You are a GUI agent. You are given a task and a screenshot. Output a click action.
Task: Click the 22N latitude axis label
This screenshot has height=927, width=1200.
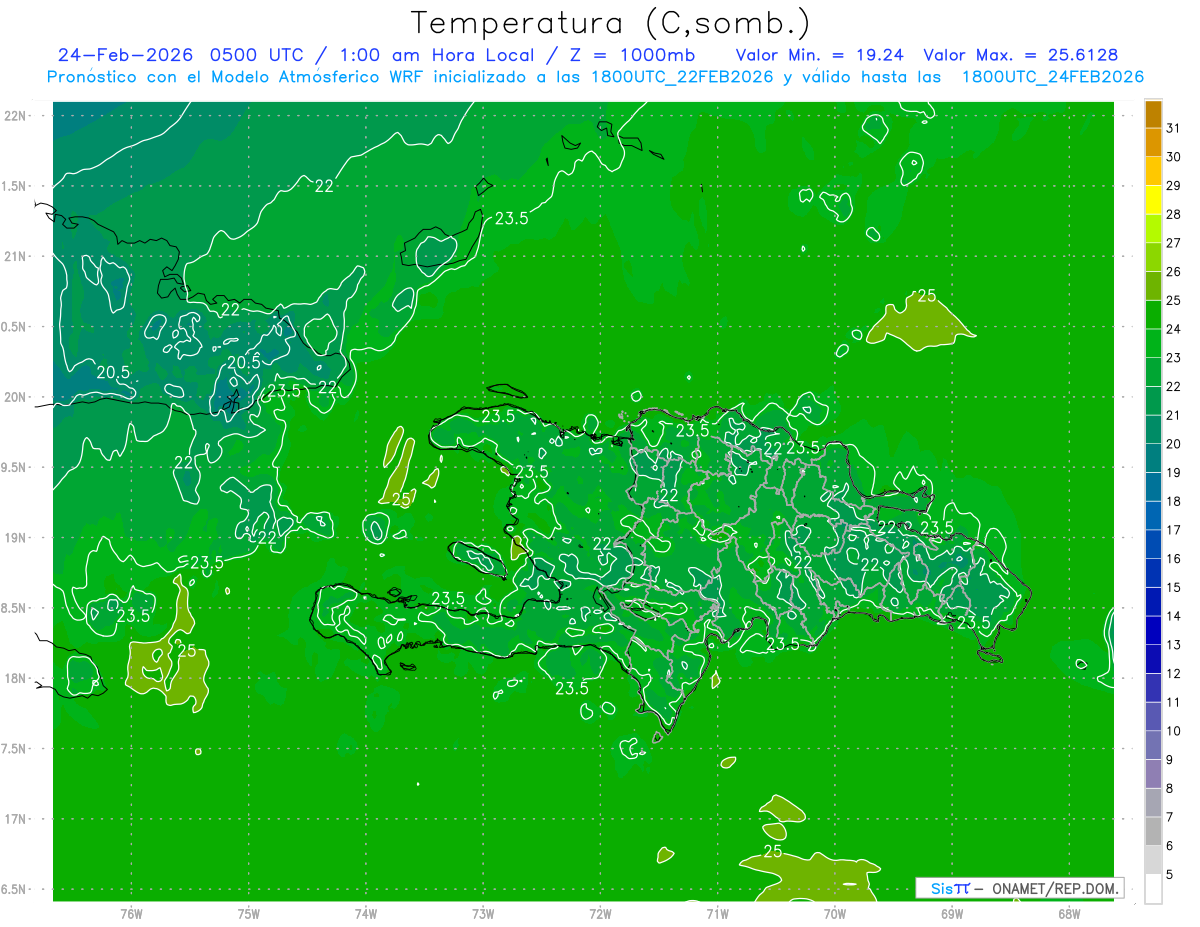tap(16, 116)
